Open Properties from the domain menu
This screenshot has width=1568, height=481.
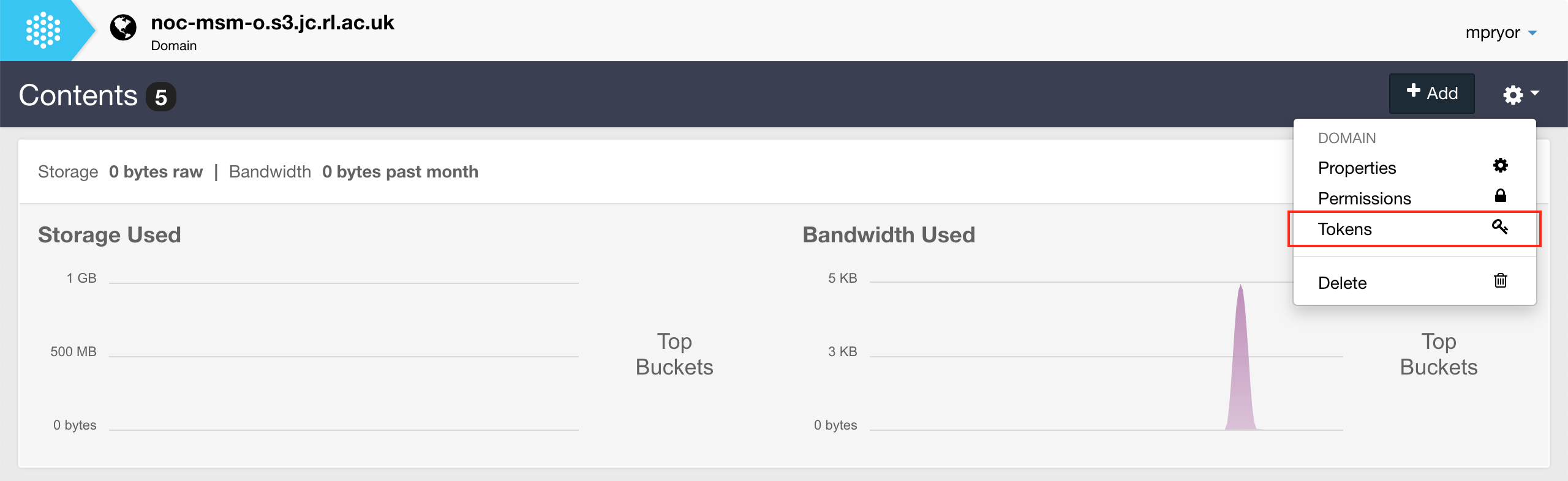(x=1357, y=168)
